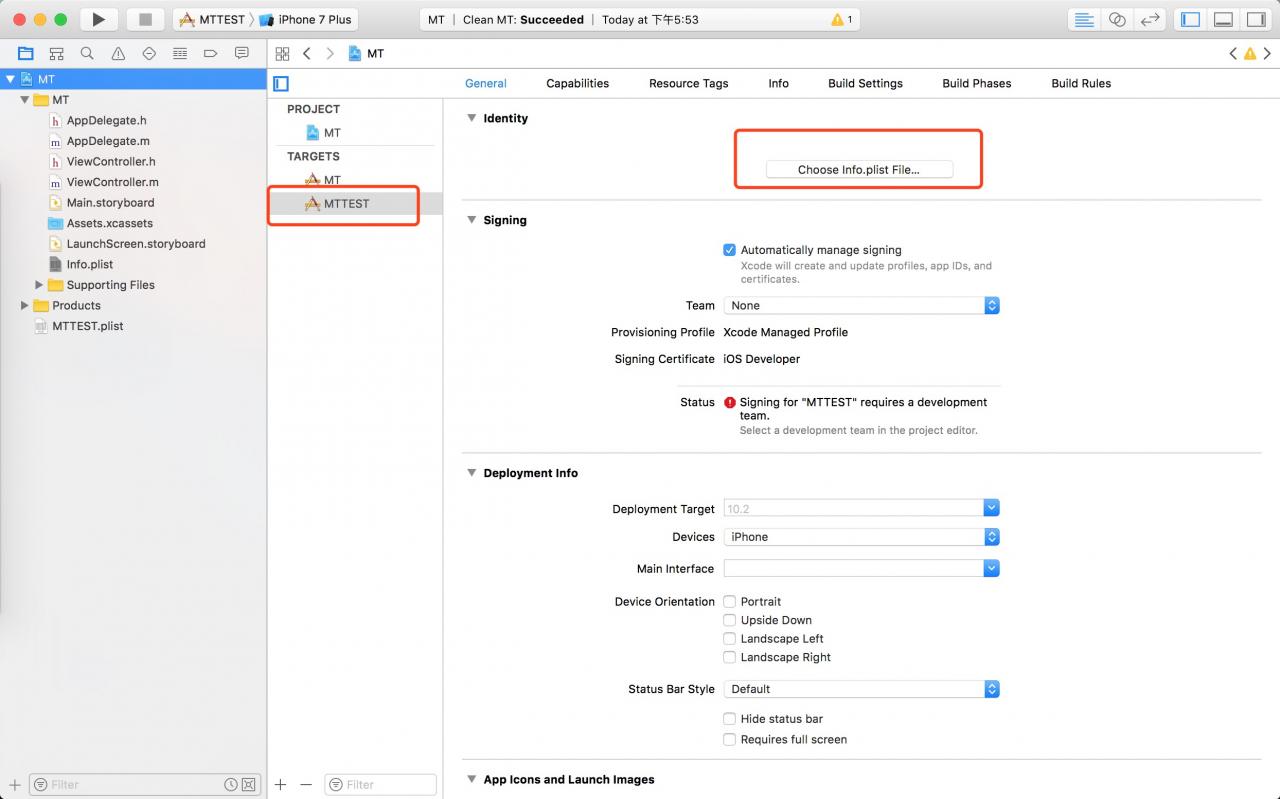Switch to the Capabilities tab
The width and height of the screenshot is (1280, 799).
577,84
